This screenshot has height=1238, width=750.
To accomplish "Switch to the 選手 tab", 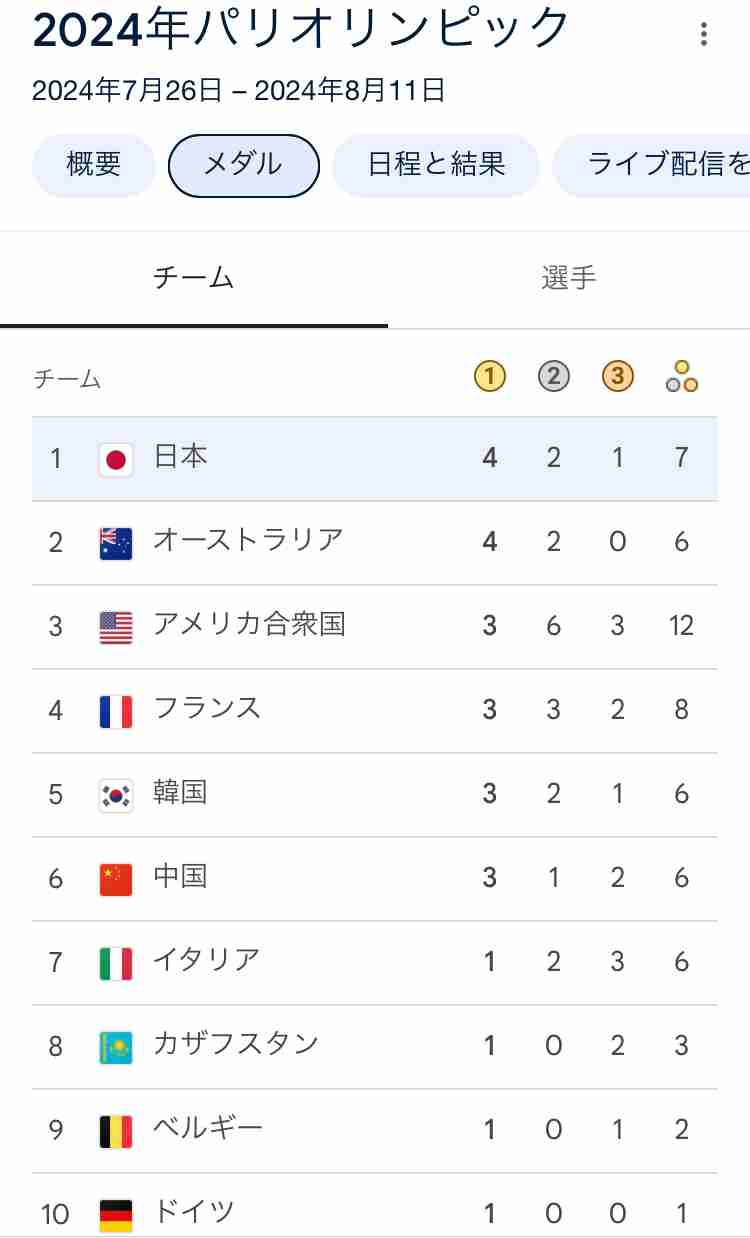I will point(569,279).
